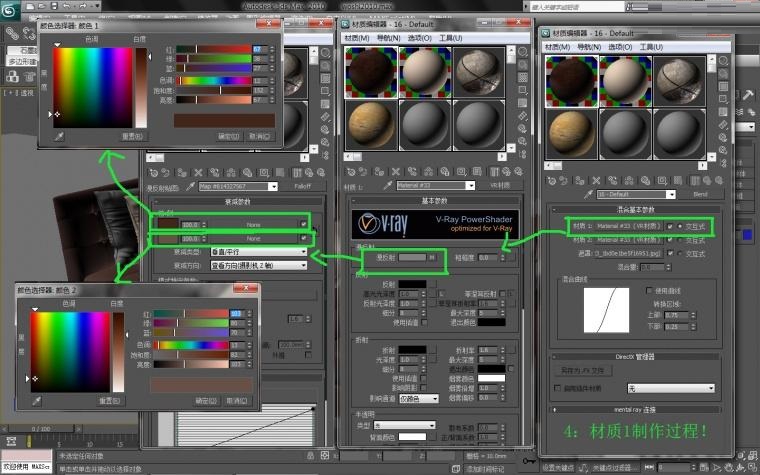
Task: Open Material #33 name dropdown in V-Ray editor
Action: [x=470, y=185]
